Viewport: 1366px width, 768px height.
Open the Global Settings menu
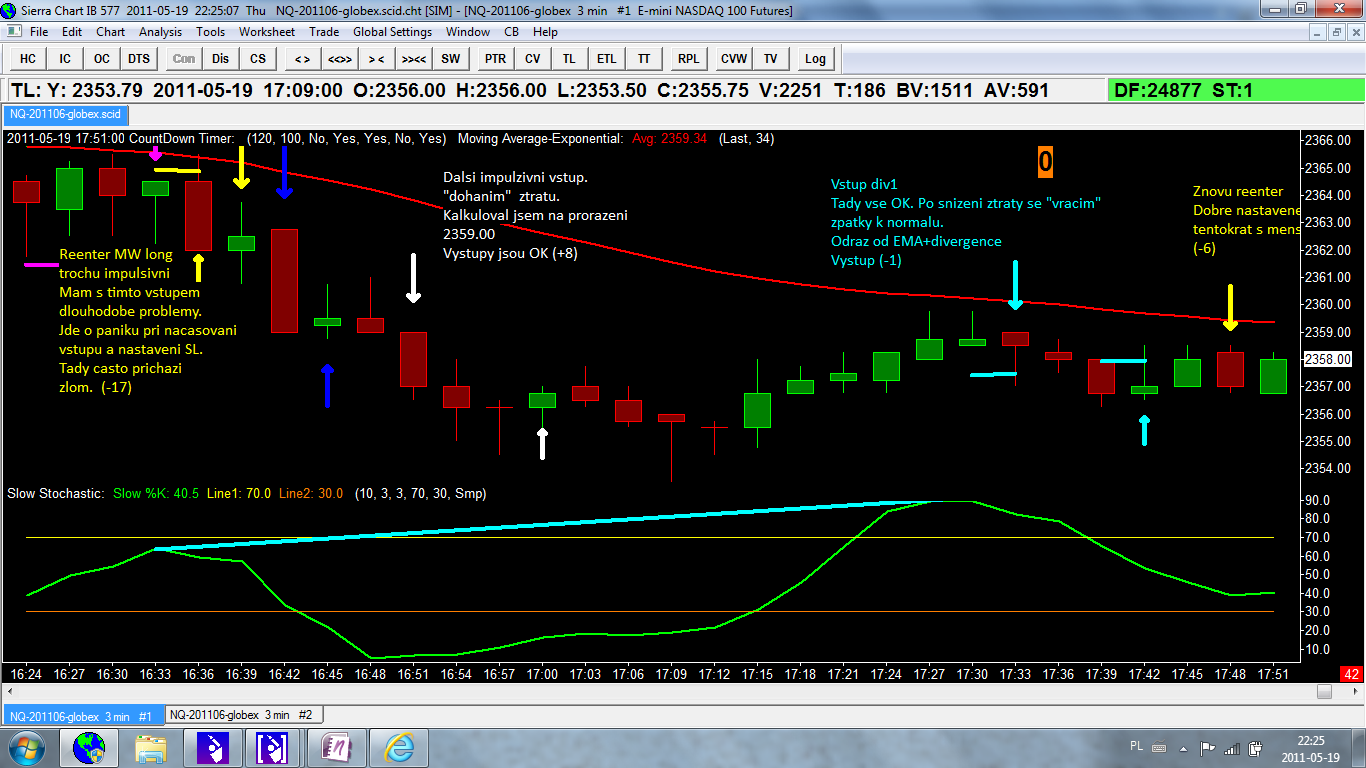pyautogui.click(x=393, y=32)
